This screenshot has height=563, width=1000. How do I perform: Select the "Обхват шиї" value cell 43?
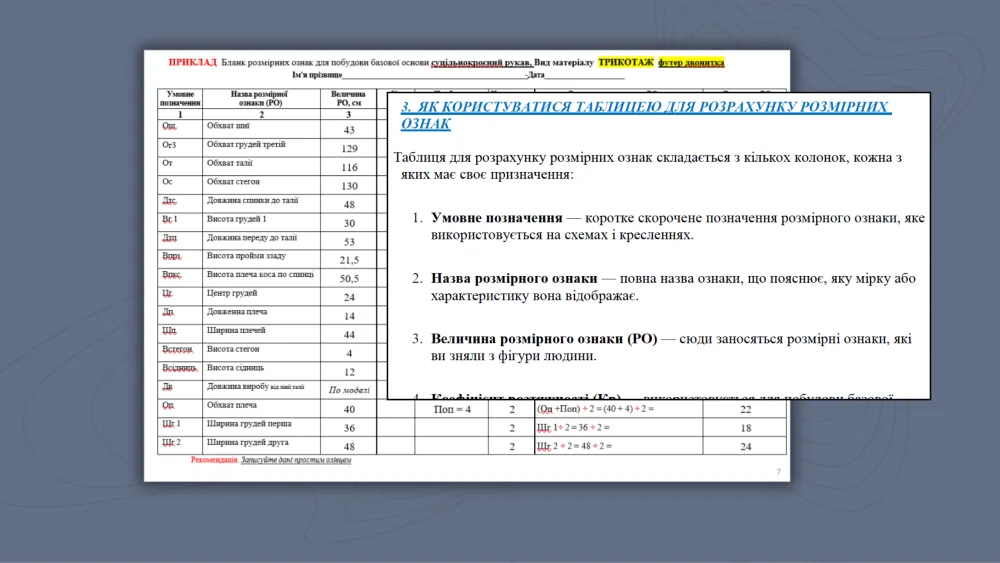[349, 130]
